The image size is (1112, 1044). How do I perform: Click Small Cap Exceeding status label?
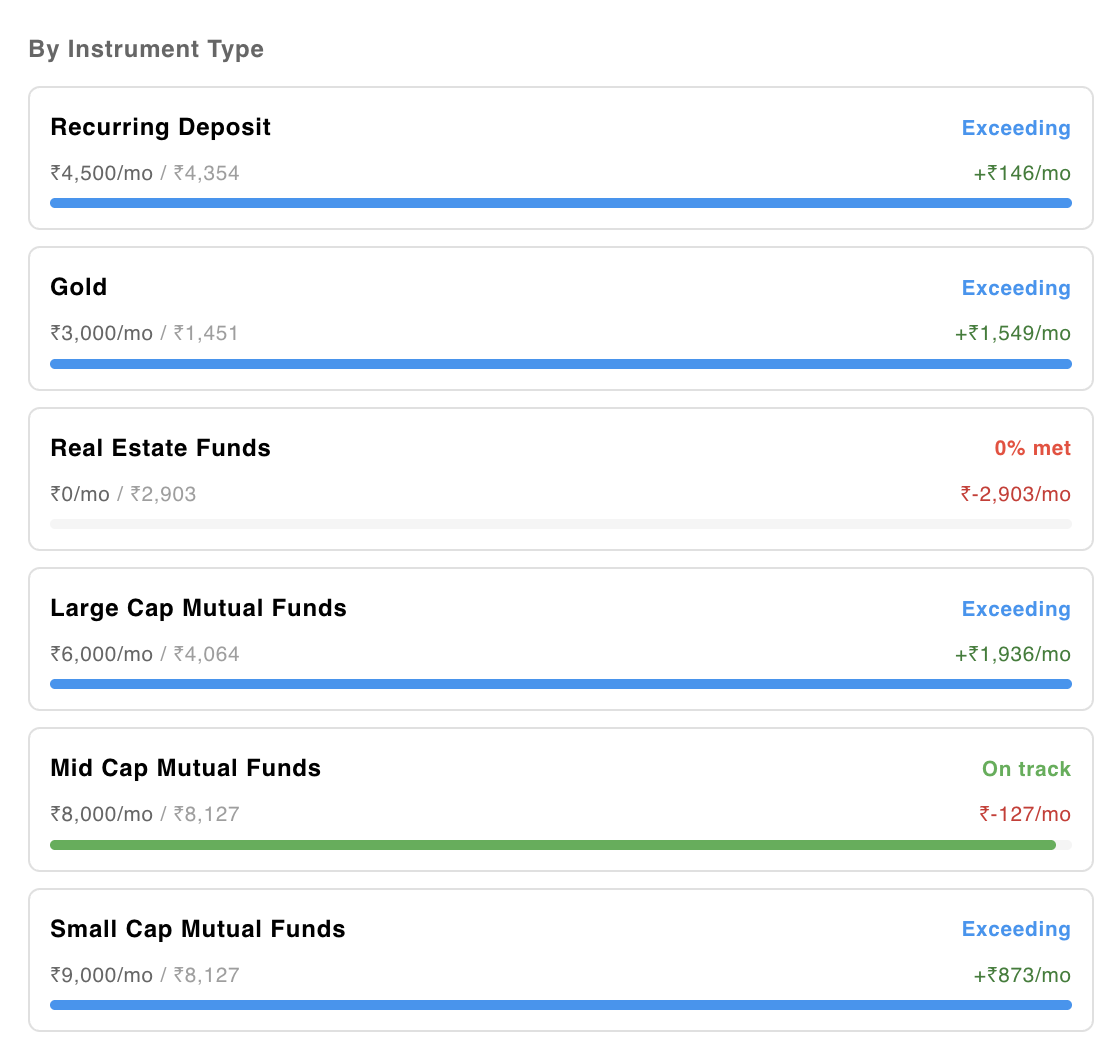1016,929
